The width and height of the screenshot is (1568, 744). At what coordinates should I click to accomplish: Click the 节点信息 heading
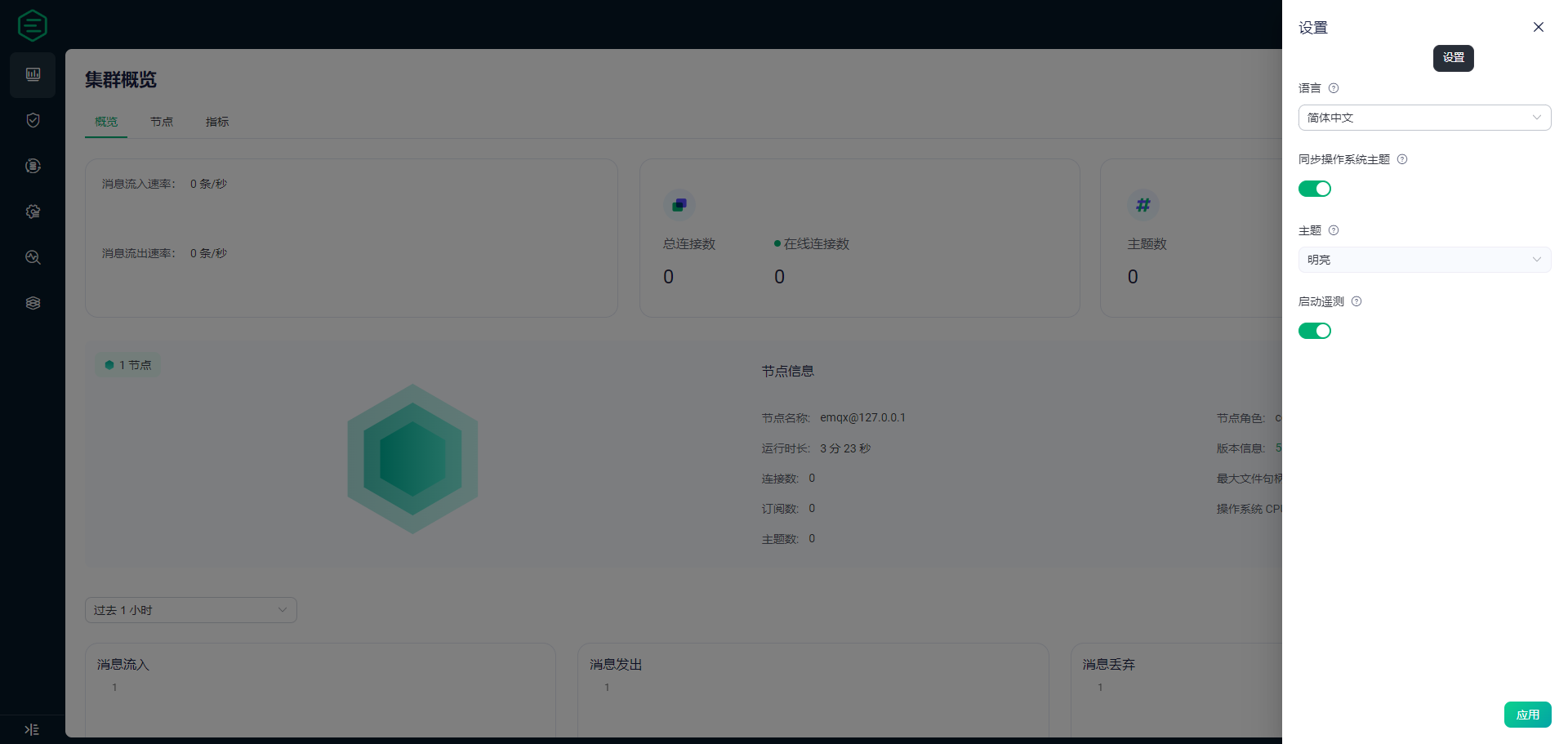pyautogui.click(x=788, y=372)
